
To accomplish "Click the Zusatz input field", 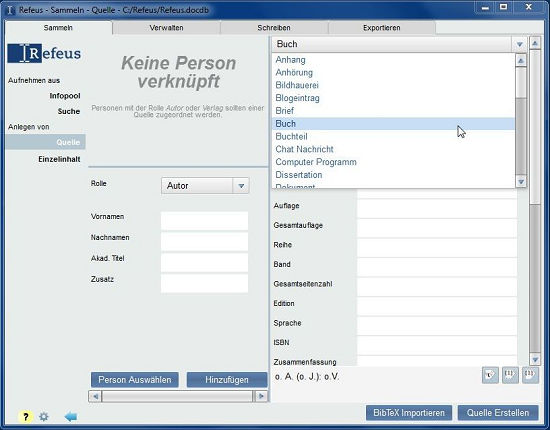I will (x=204, y=283).
